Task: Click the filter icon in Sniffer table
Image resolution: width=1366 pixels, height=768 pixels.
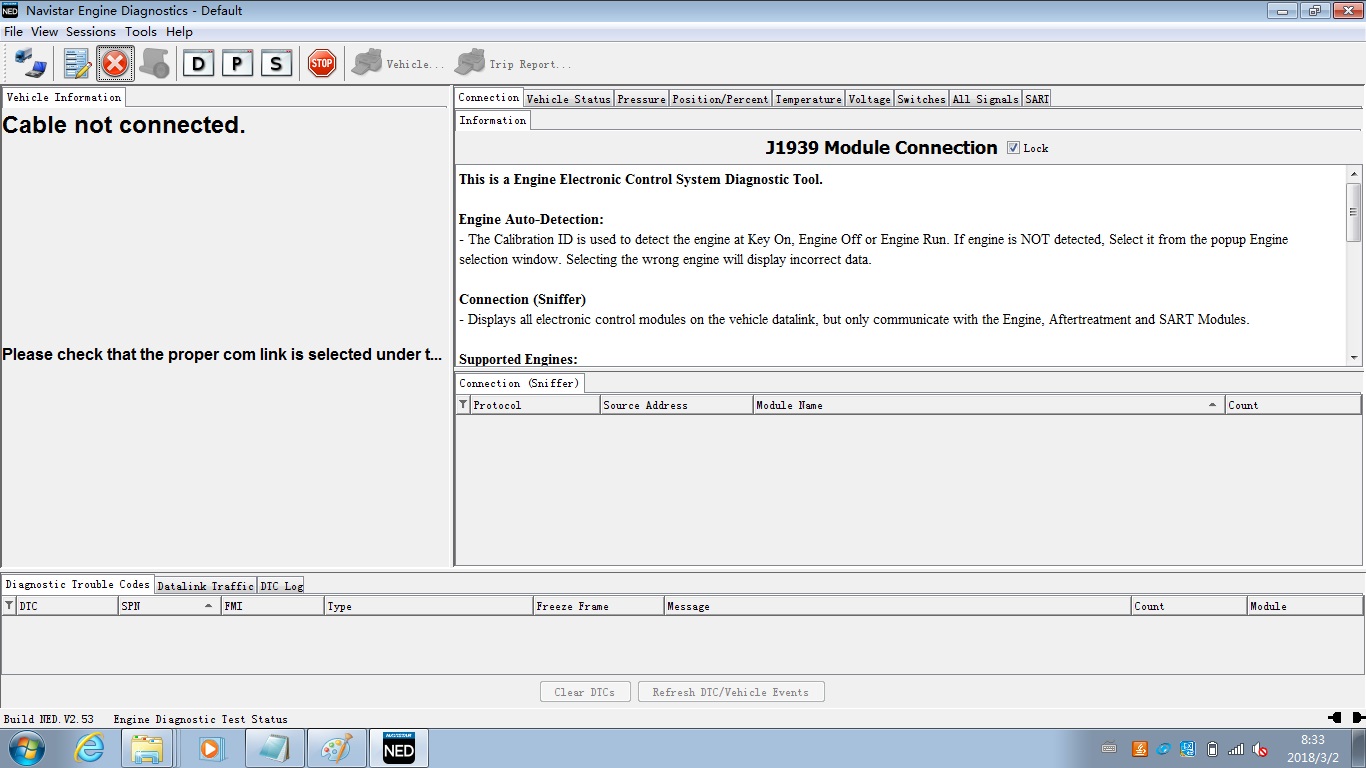Action: tap(463, 405)
